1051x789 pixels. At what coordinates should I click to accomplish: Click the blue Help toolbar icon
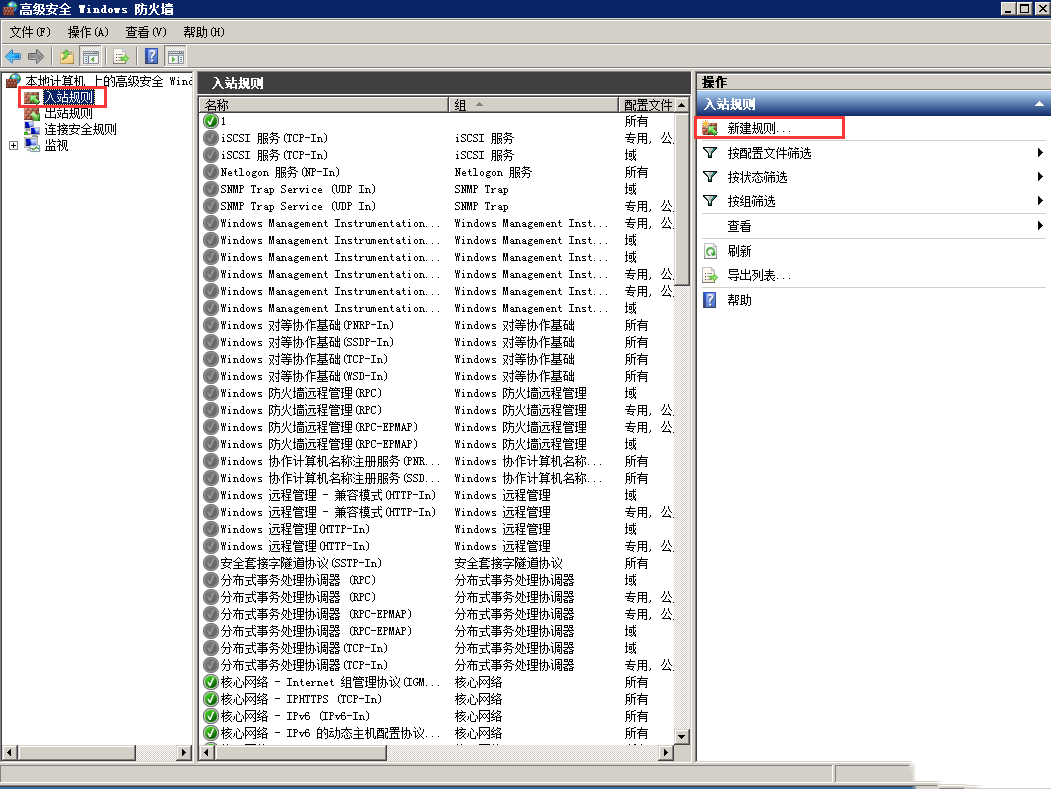point(152,57)
